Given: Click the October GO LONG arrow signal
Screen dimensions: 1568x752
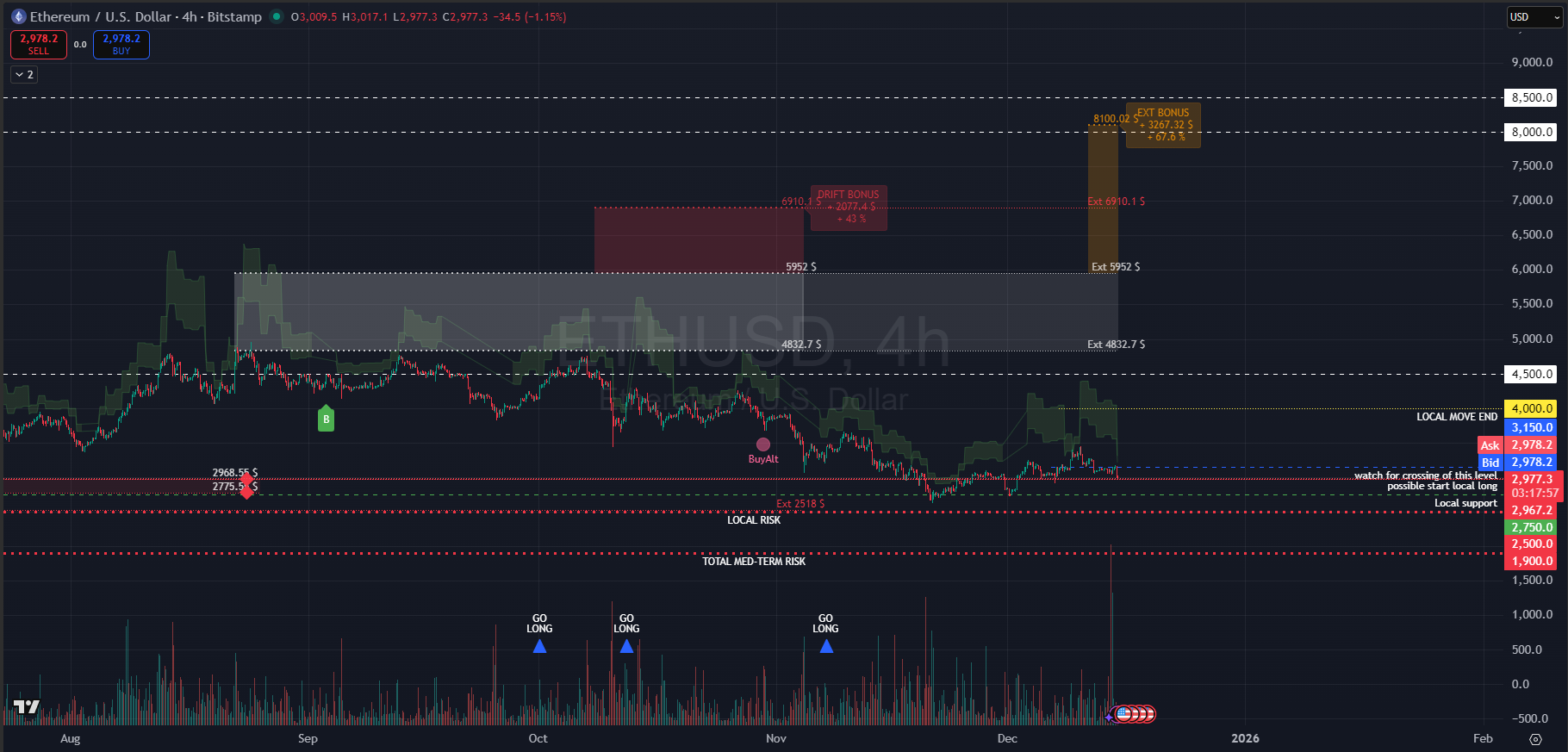Looking at the screenshot, I should coord(539,646).
